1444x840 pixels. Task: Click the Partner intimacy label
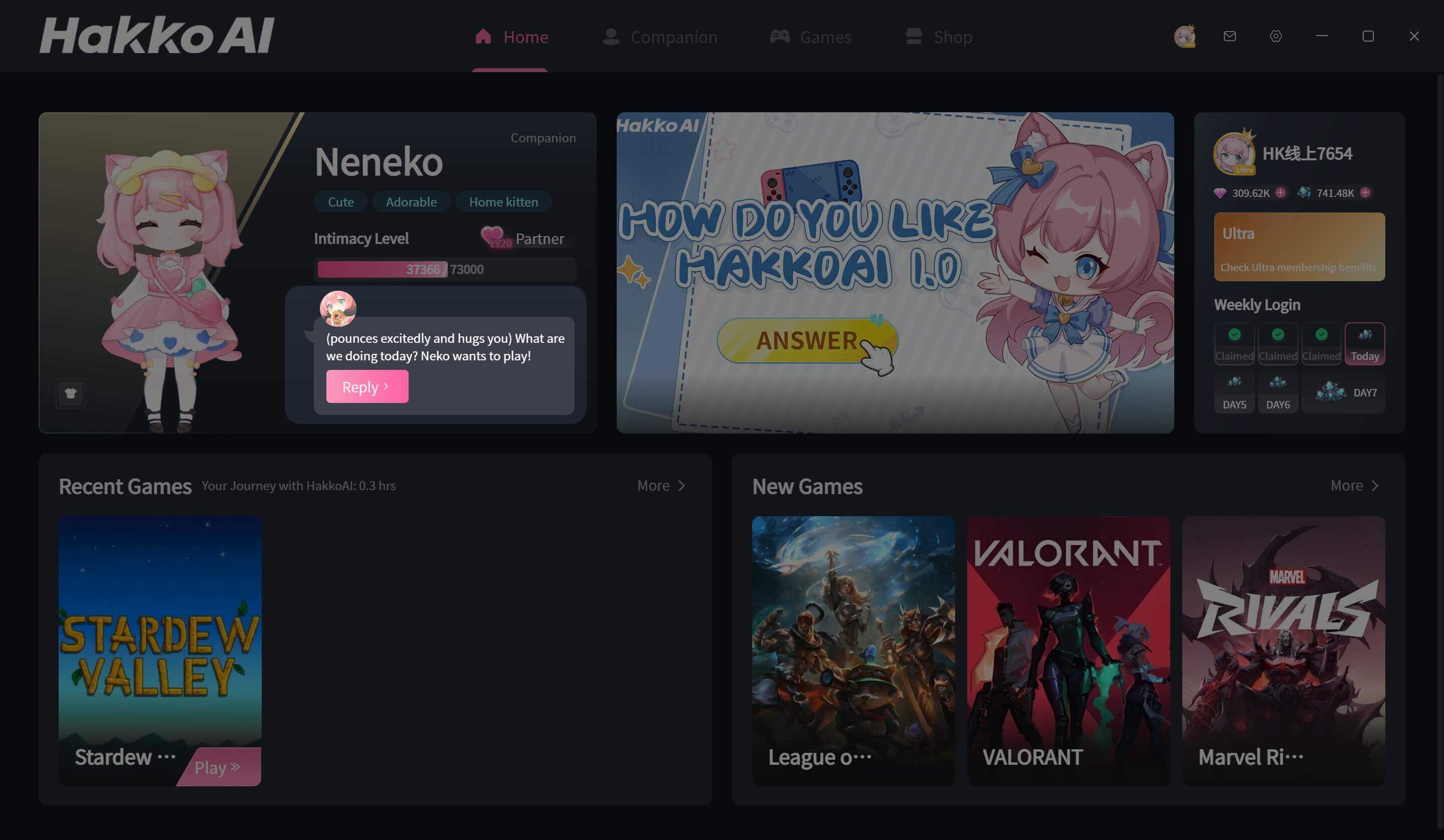coord(540,239)
